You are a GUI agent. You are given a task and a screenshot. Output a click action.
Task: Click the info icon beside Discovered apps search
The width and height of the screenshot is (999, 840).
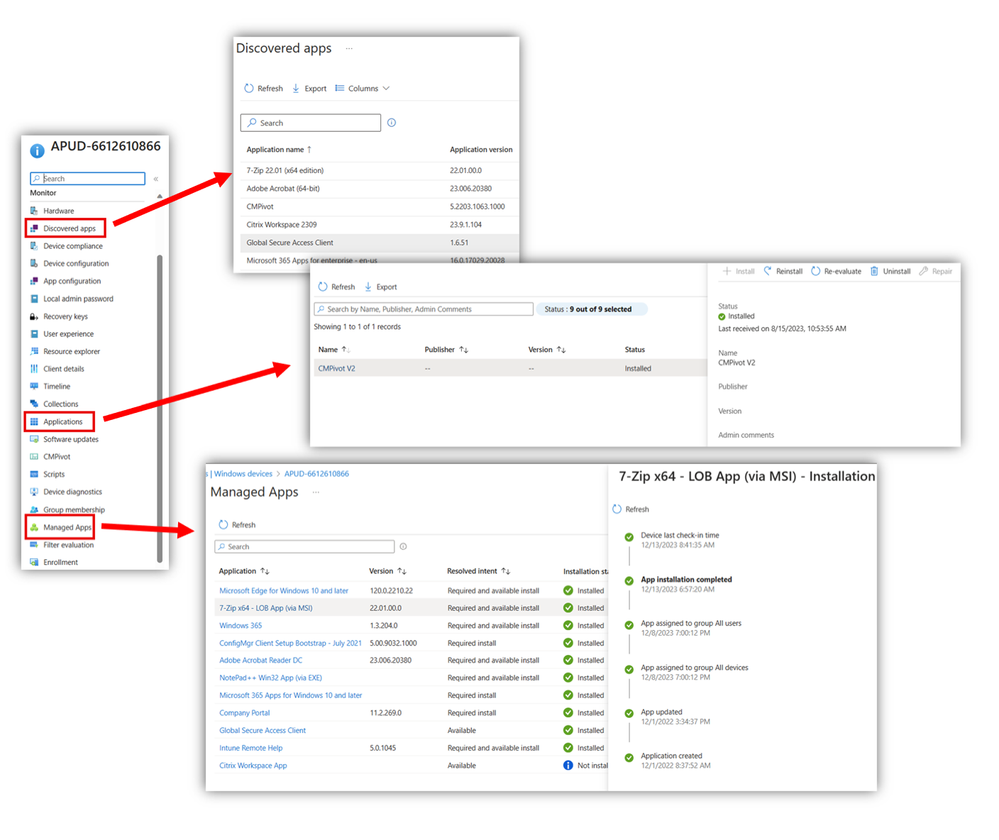[x=391, y=123]
